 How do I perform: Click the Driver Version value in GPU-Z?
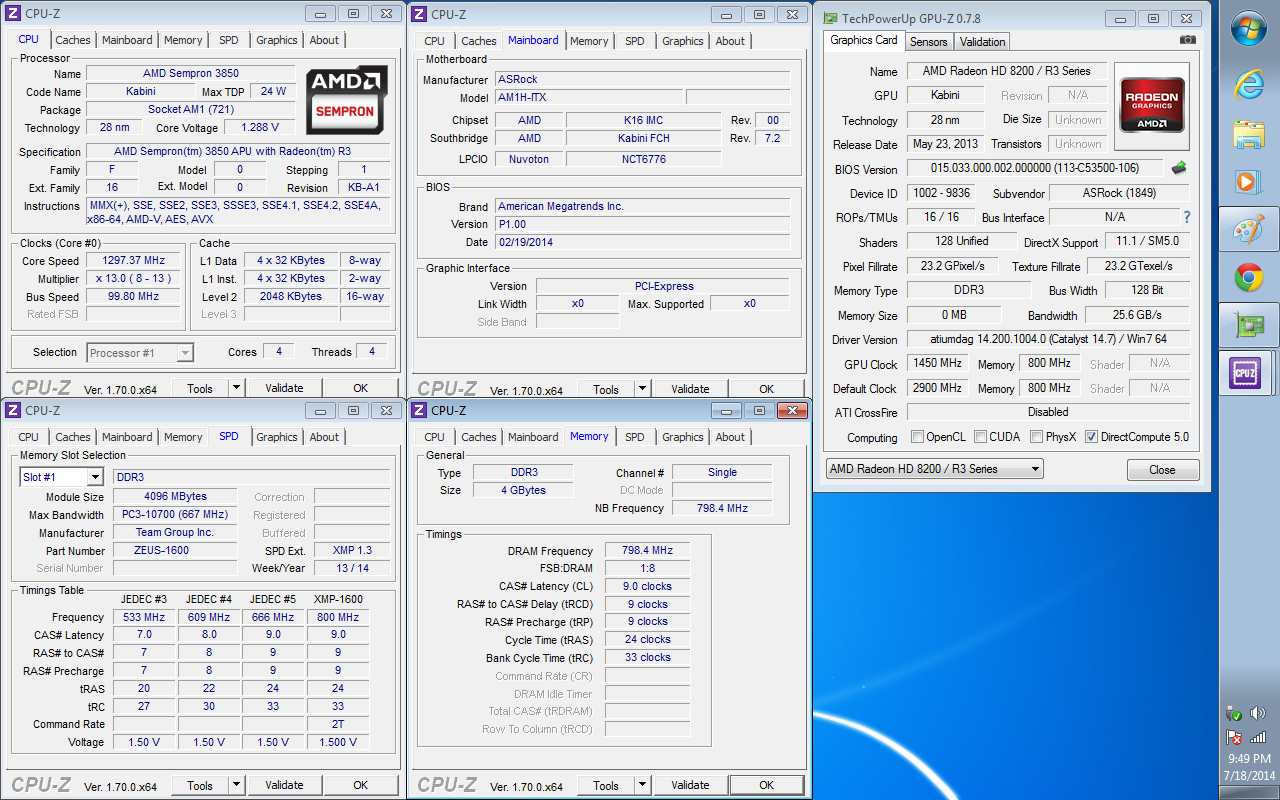click(x=1049, y=339)
